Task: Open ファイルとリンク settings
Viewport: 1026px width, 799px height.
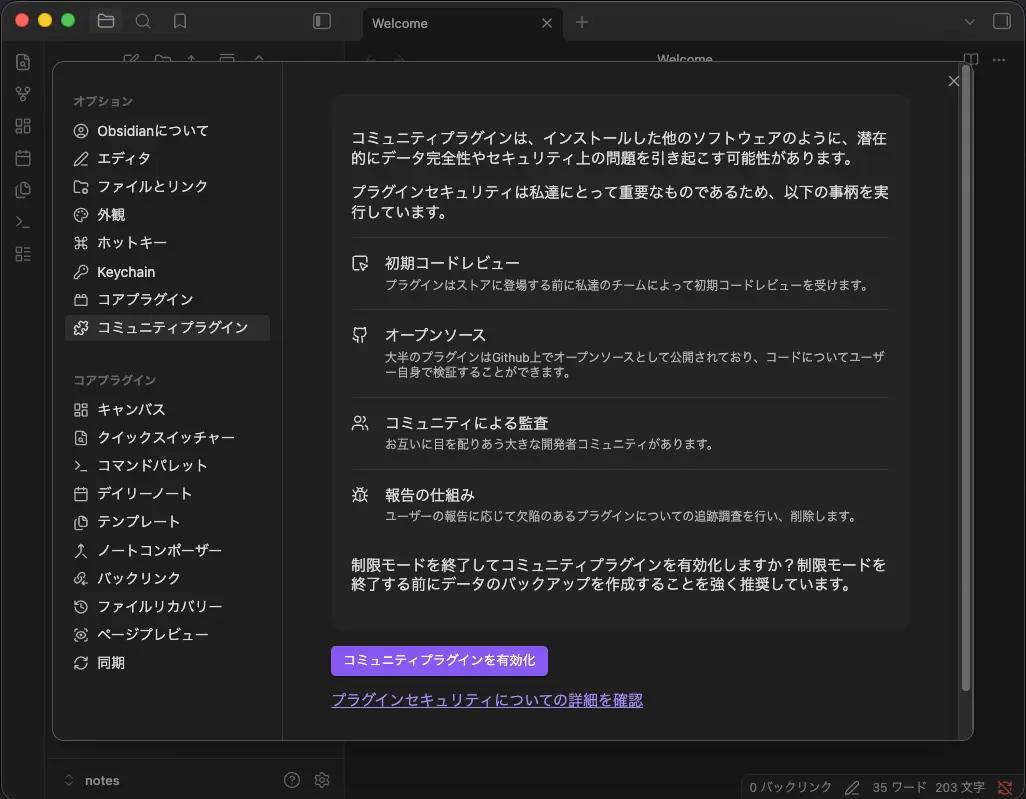Action: click(168, 187)
